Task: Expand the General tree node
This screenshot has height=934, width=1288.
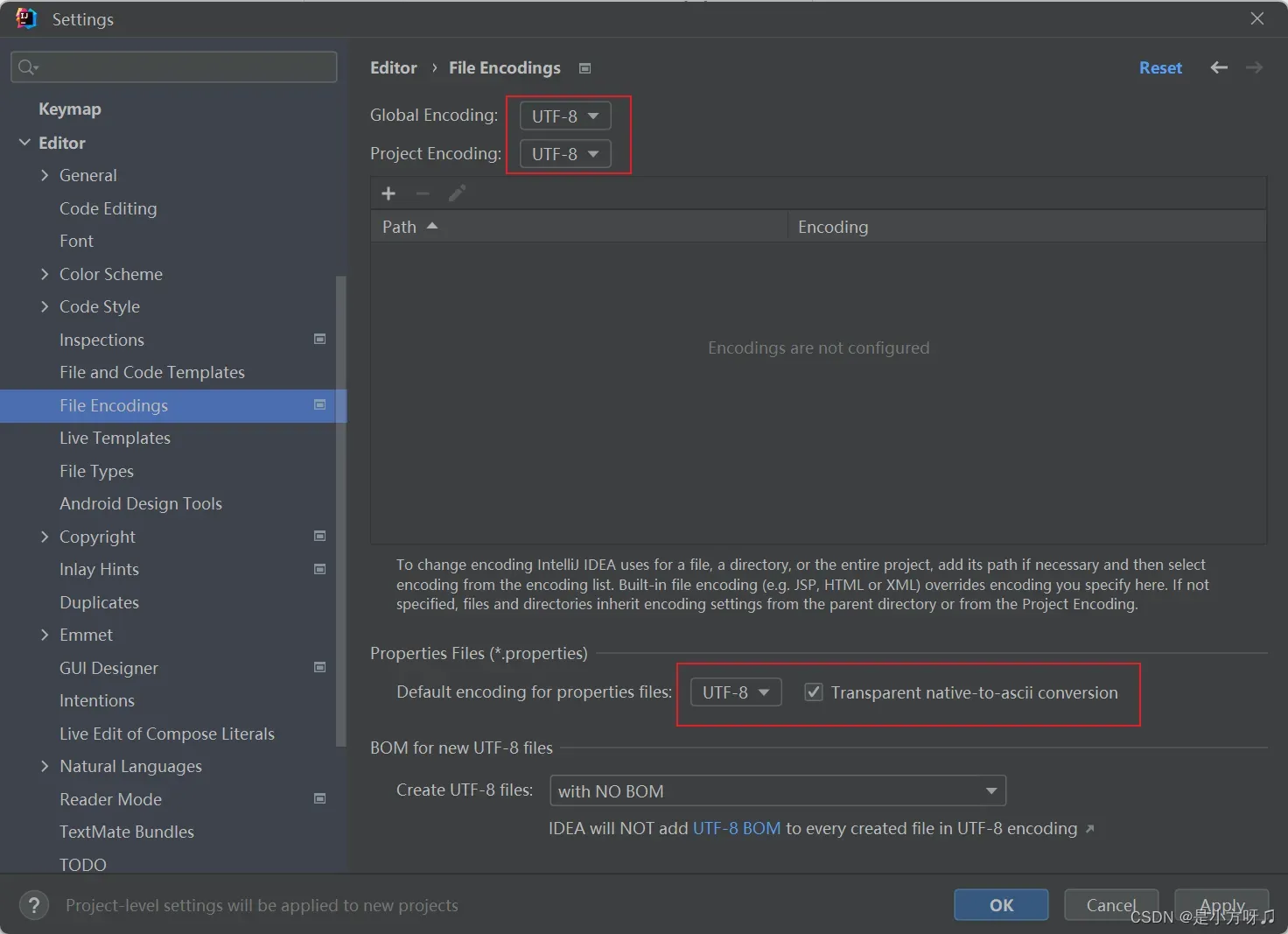Action: pyautogui.click(x=45, y=175)
